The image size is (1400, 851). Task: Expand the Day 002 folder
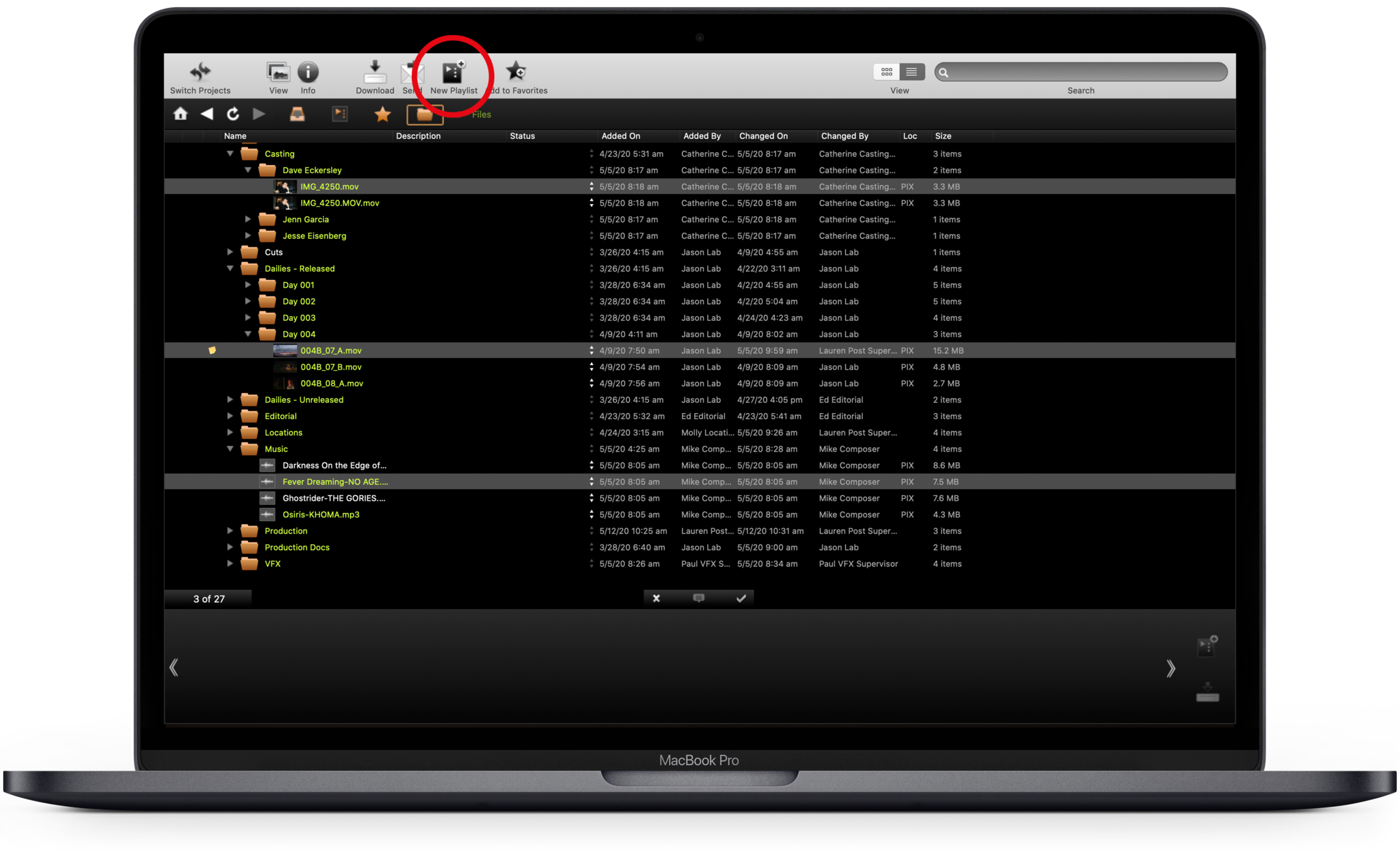point(247,301)
